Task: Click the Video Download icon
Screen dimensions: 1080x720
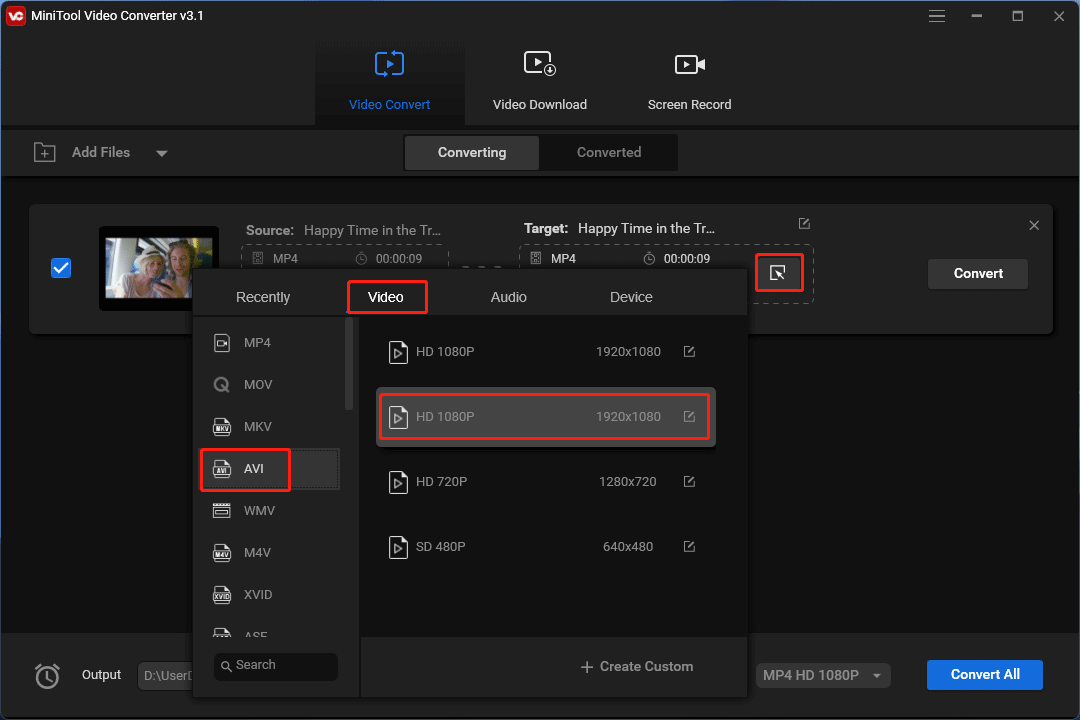Action: [539, 63]
